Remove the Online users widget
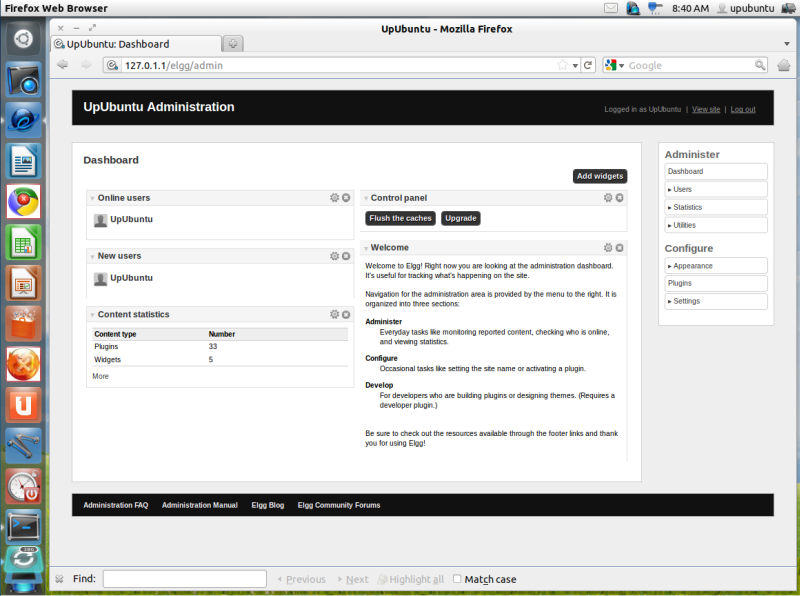 tap(346, 197)
